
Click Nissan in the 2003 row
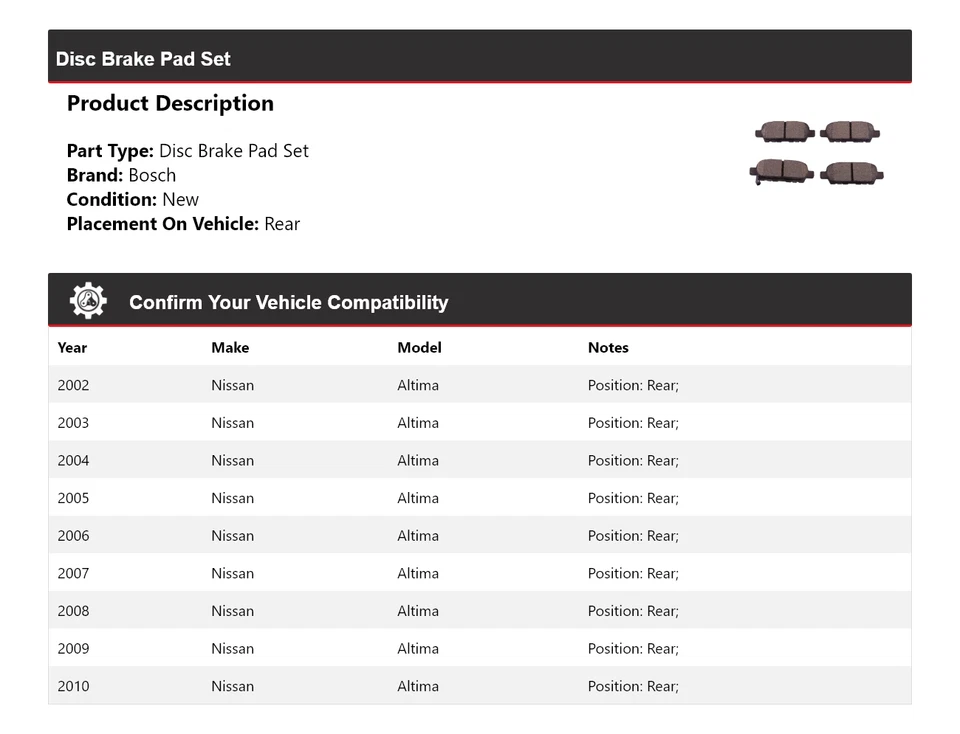(232, 423)
